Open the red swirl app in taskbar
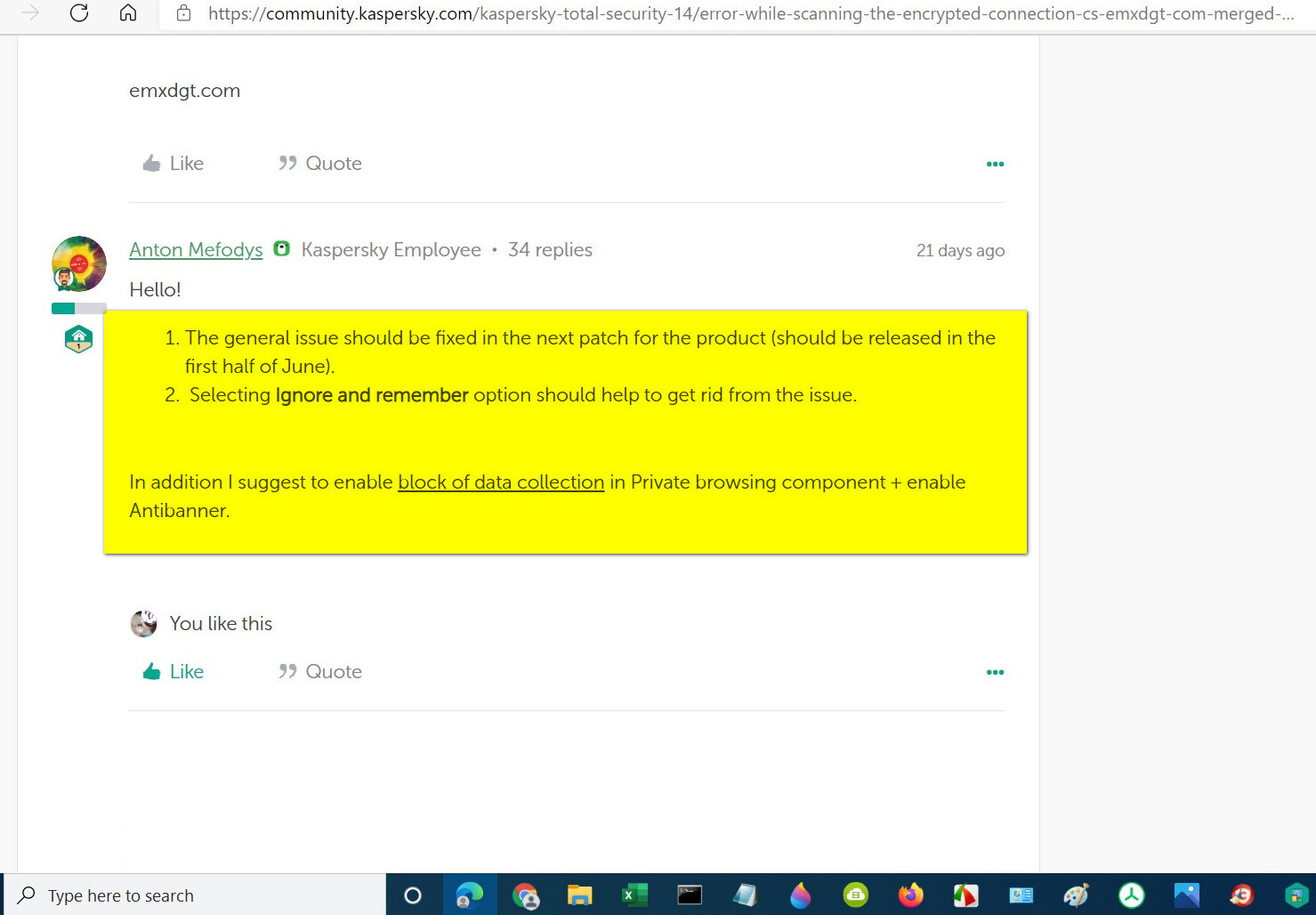 pyautogui.click(x=1242, y=895)
